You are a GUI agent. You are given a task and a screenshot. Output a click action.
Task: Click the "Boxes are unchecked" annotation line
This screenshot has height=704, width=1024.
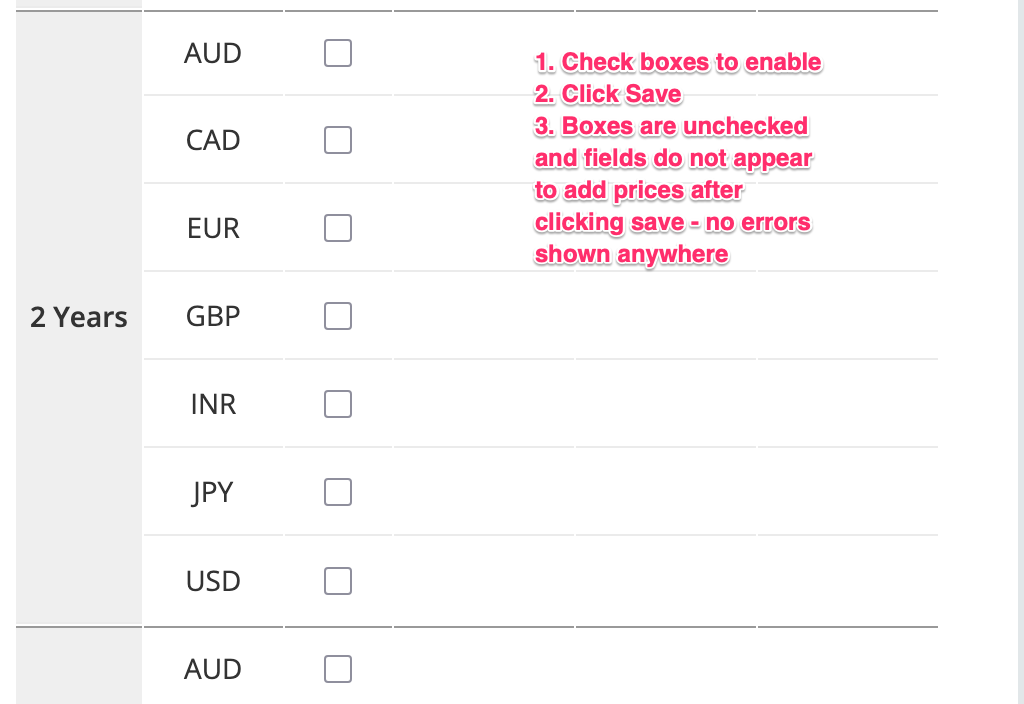tap(672, 126)
